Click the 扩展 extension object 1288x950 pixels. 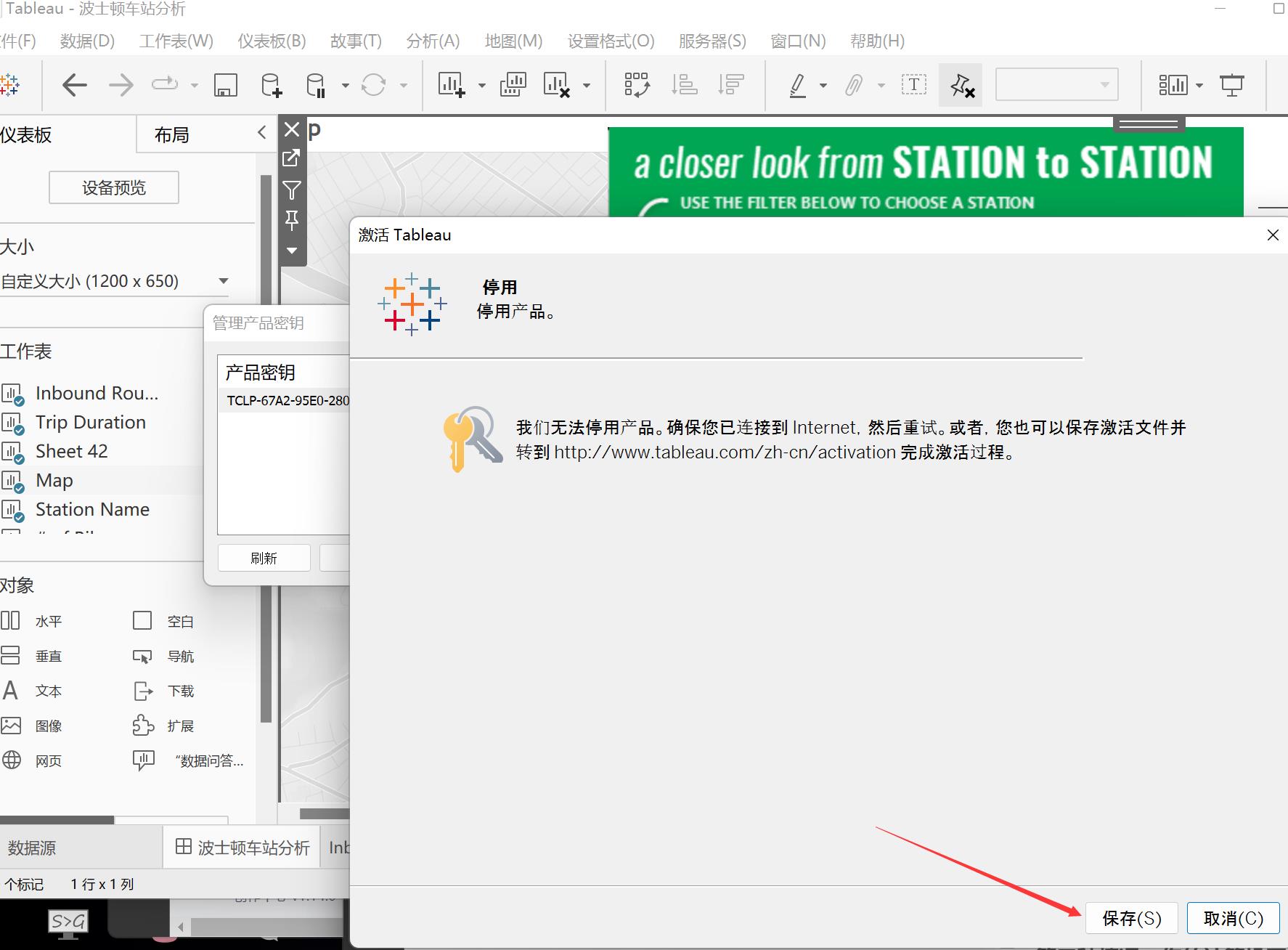coord(163,726)
